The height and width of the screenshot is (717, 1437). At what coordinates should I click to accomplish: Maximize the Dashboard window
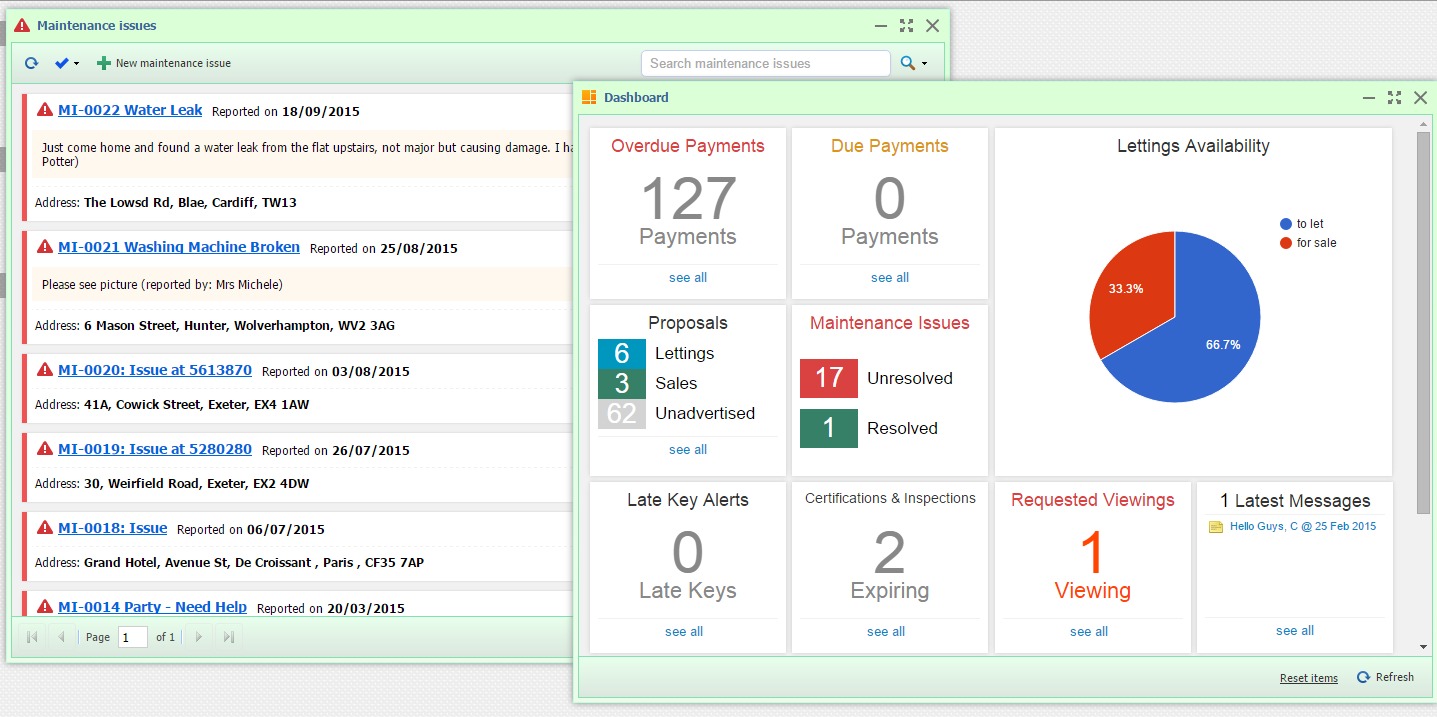[1394, 97]
